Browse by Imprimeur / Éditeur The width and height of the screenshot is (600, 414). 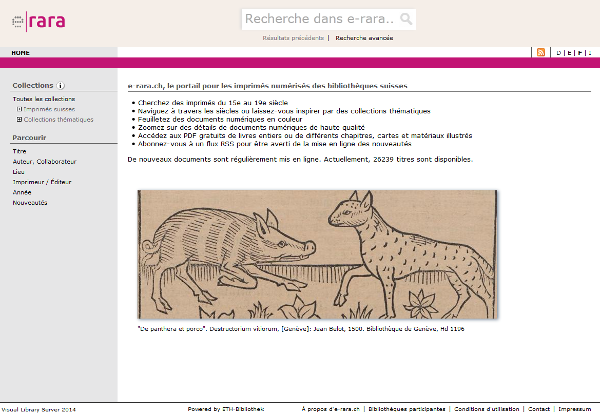pyautogui.click(x=42, y=182)
